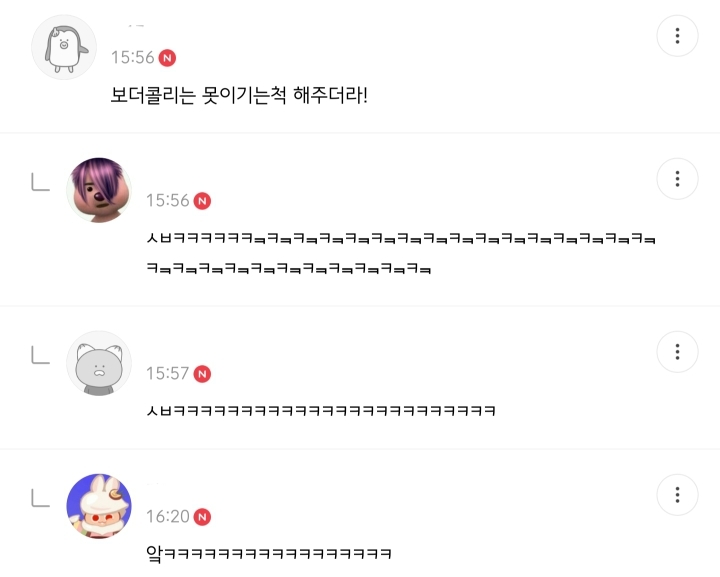Image resolution: width=720 pixels, height=577 pixels.
Task: Click the 15:57 timestamp
Action: [167, 374]
